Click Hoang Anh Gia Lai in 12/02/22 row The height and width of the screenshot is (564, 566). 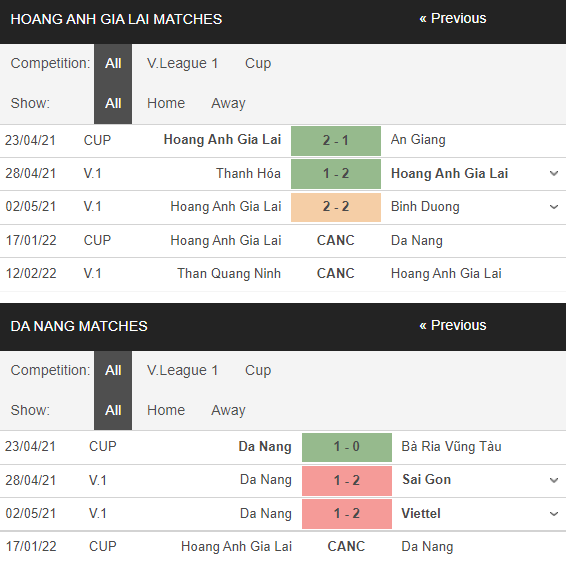tap(446, 274)
